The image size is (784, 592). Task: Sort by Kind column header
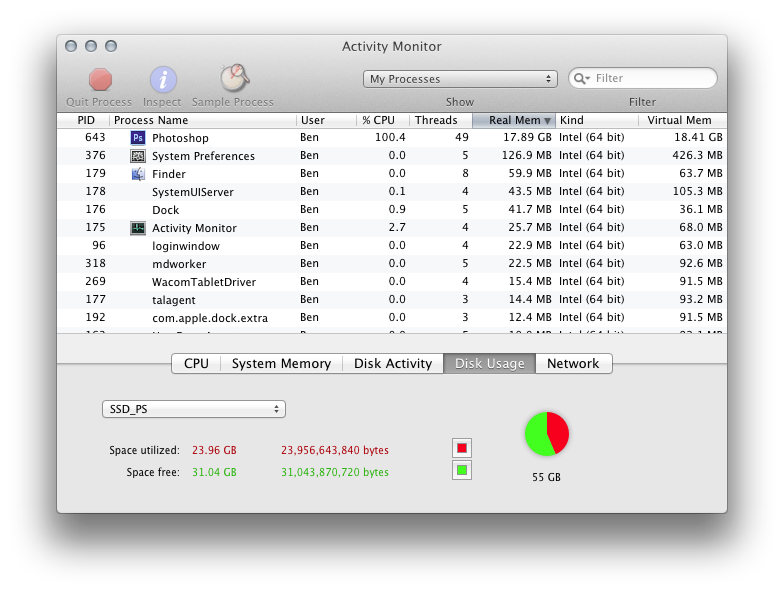596,120
